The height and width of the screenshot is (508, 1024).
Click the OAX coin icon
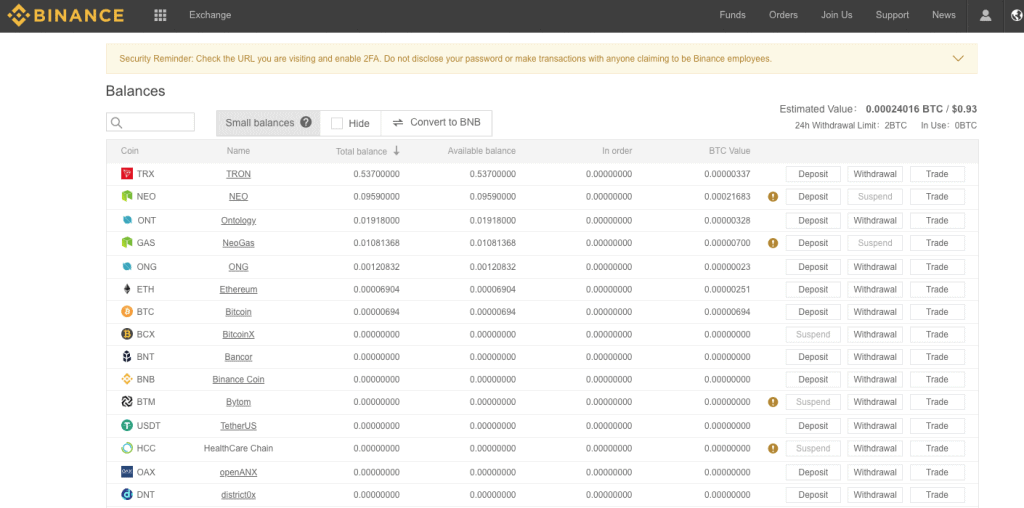(127, 471)
